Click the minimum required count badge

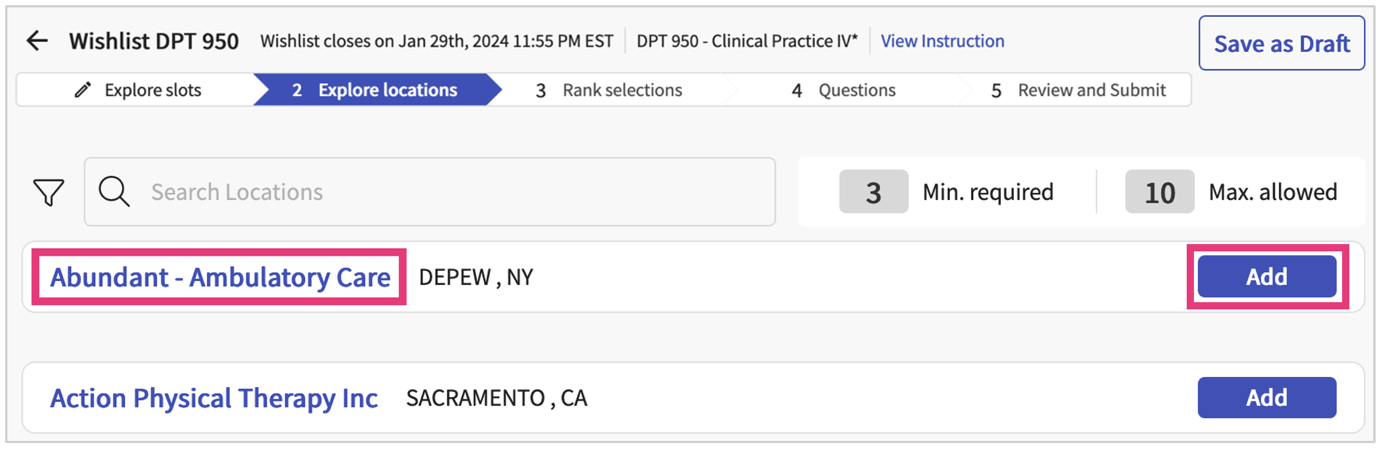click(x=873, y=192)
